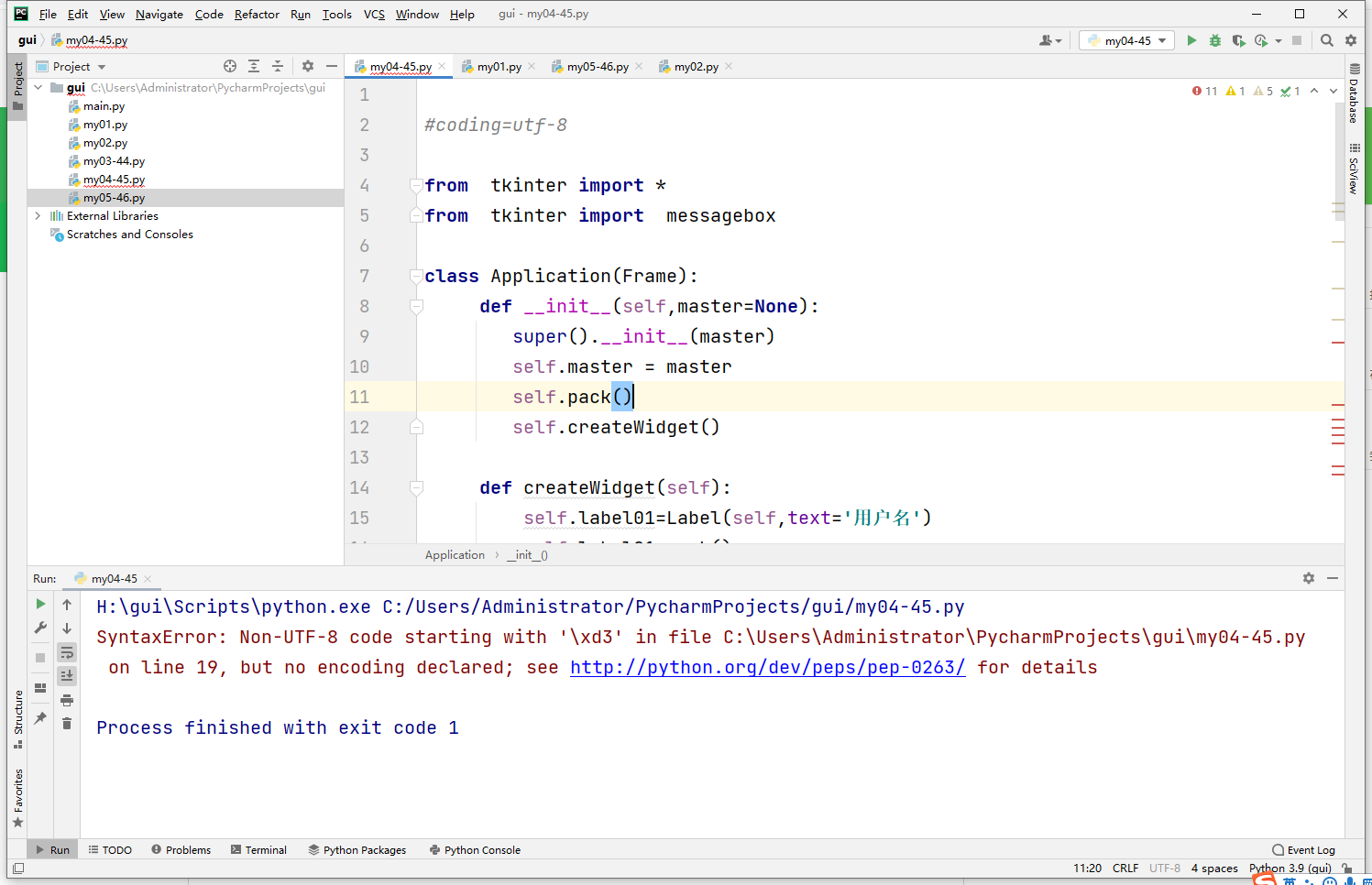
Task: Toggle tool window bars icon in status bar
Action: click(x=18, y=868)
